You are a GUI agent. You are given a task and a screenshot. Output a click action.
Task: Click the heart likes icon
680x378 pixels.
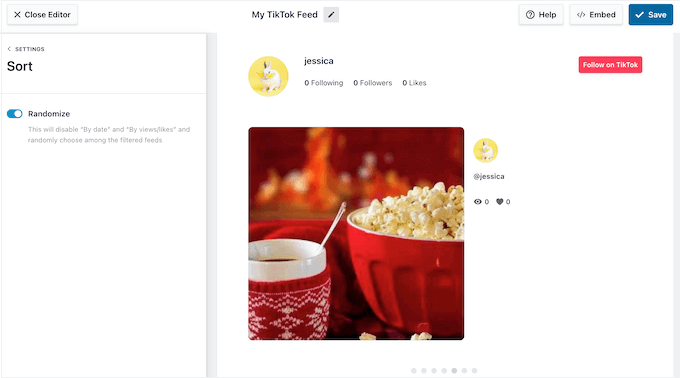coord(500,202)
